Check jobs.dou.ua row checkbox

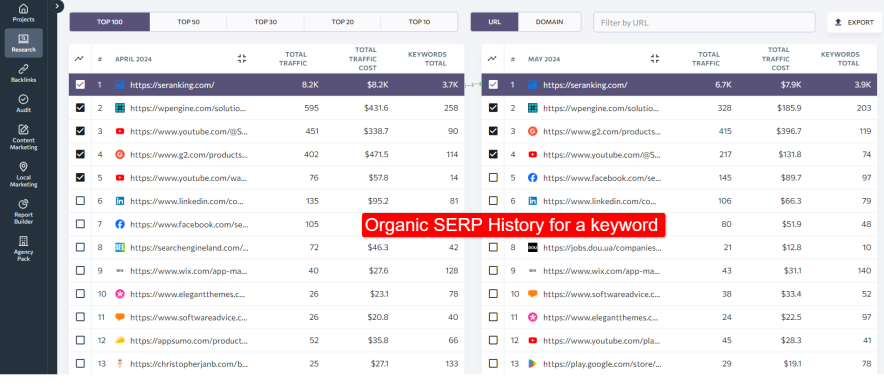[493, 247]
